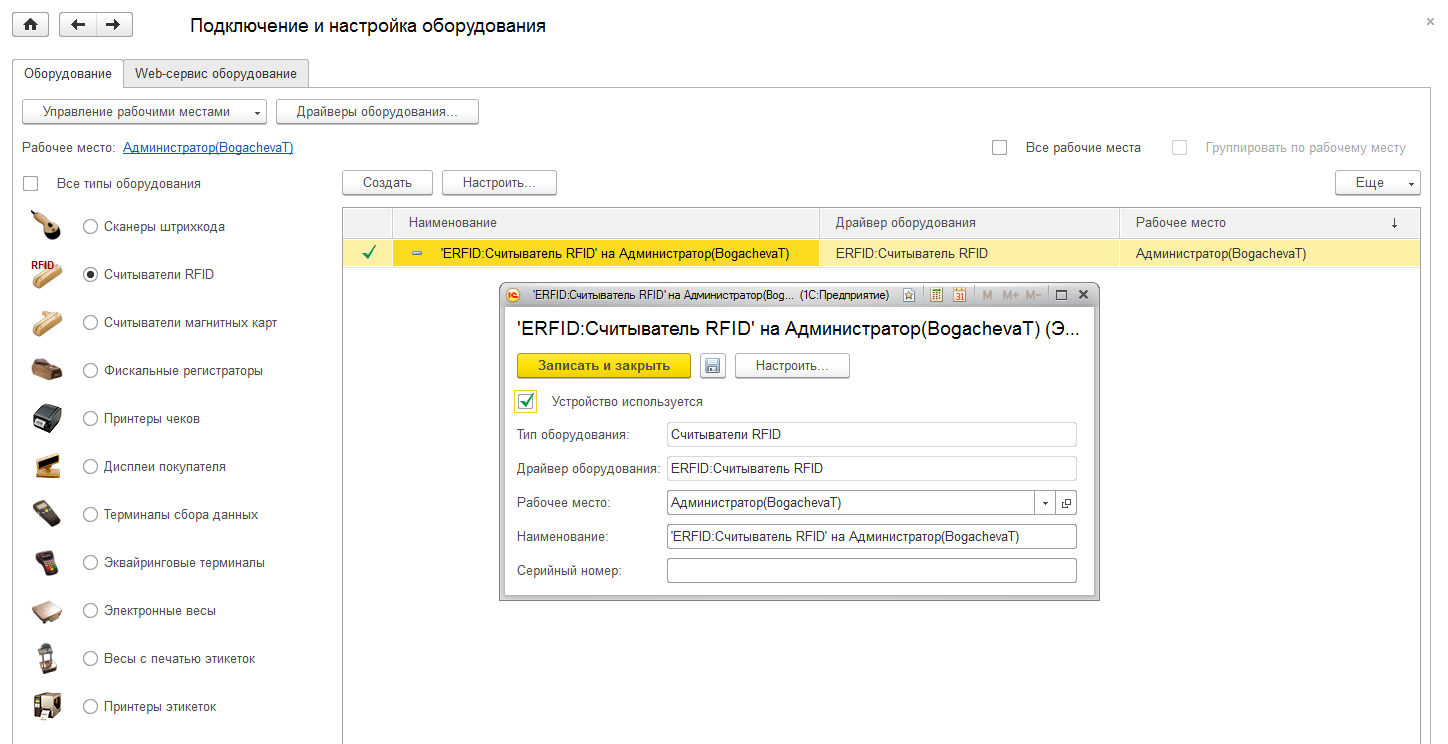Select the 'Принтеры этикеток' radio button

91,707
